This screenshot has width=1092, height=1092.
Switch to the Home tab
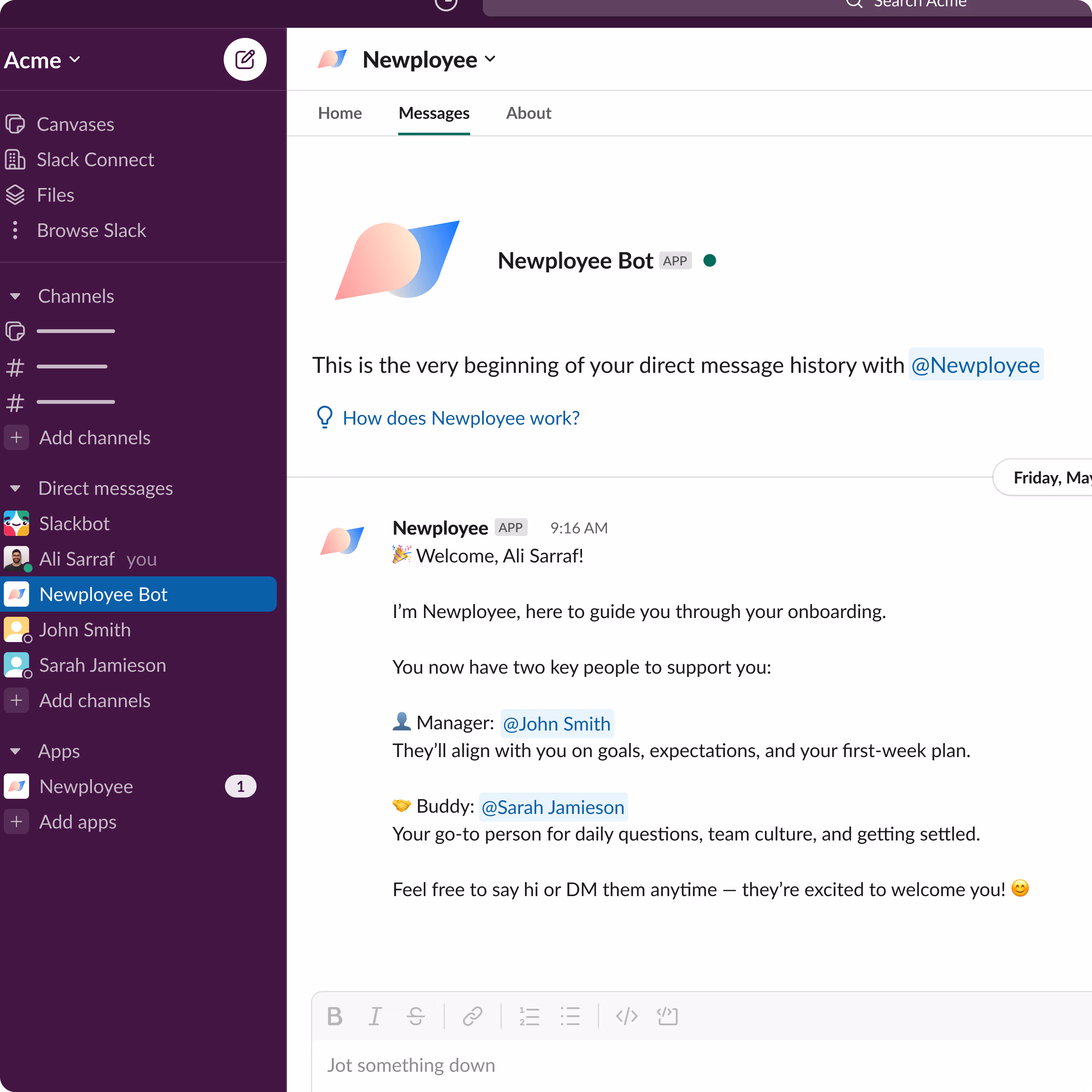[340, 113]
